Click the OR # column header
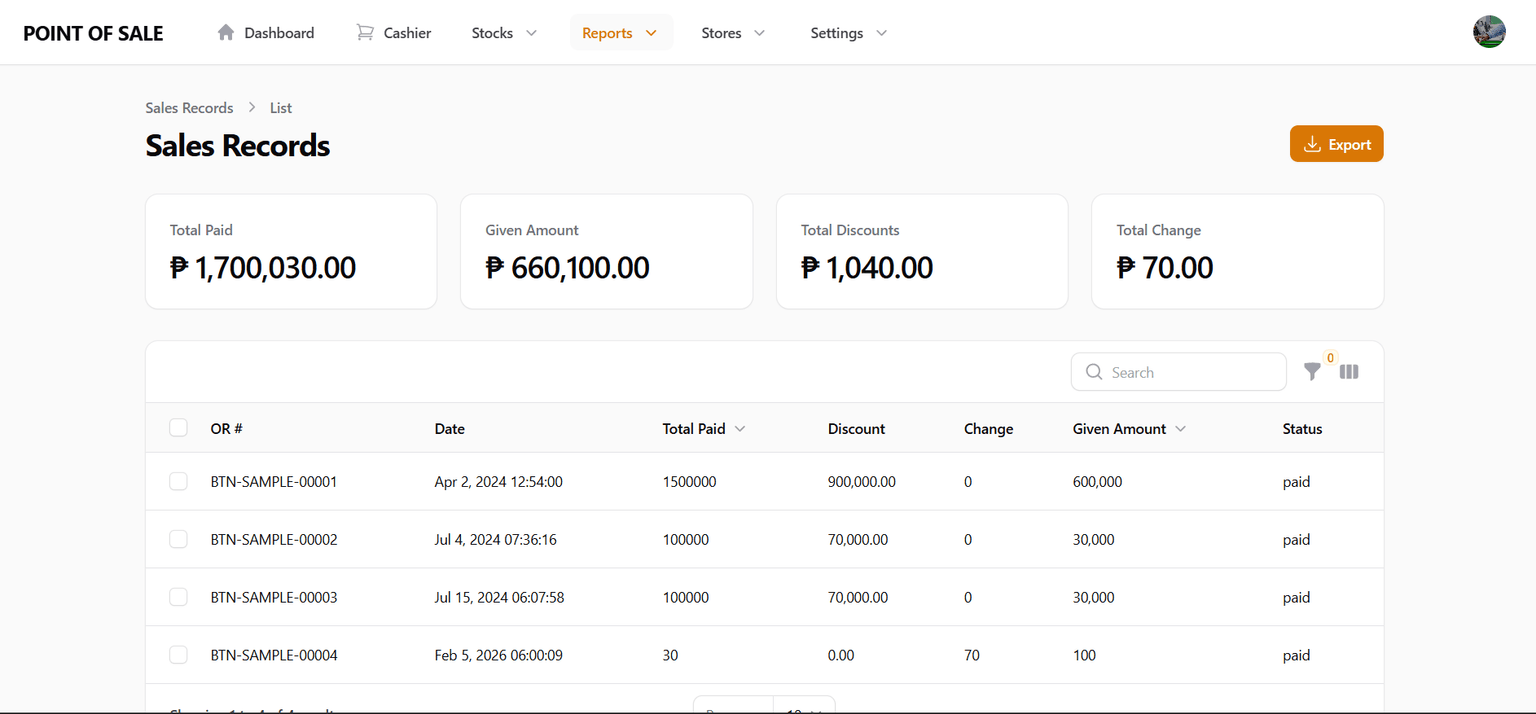Viewport: 1536px width, 714px height. [x=226, y=428]
